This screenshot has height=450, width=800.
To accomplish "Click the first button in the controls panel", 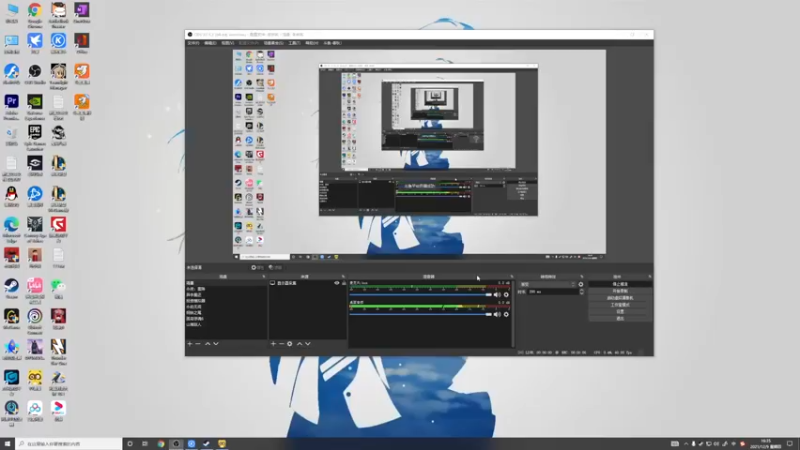I will 620,284.
